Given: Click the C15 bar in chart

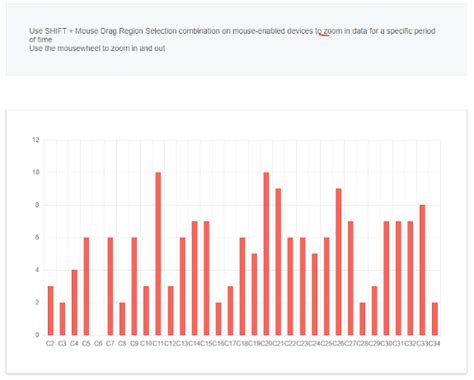Looking at the screenshot, I should [x=207, y=278].
